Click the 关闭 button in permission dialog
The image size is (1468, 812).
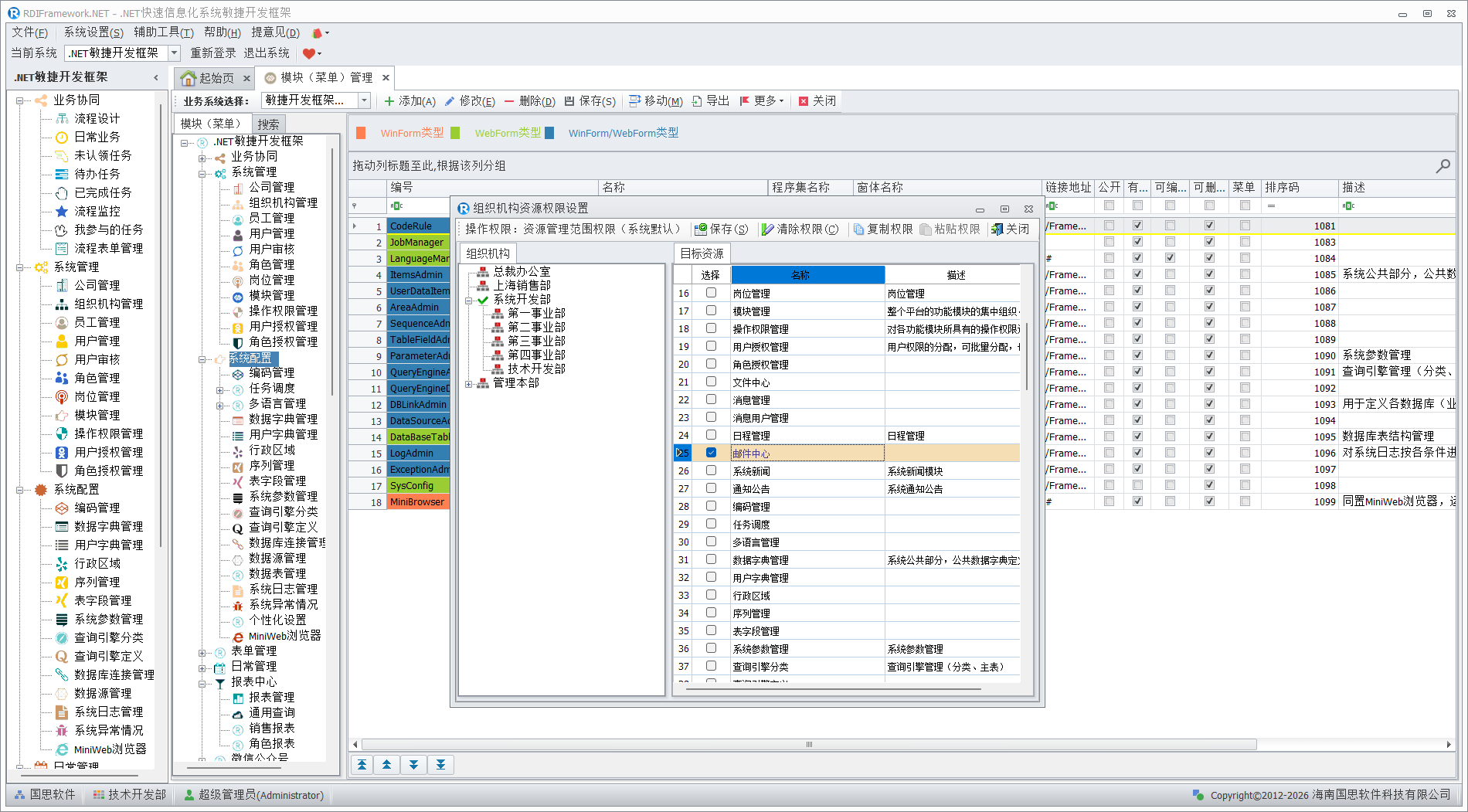(x=1011, y=229)
